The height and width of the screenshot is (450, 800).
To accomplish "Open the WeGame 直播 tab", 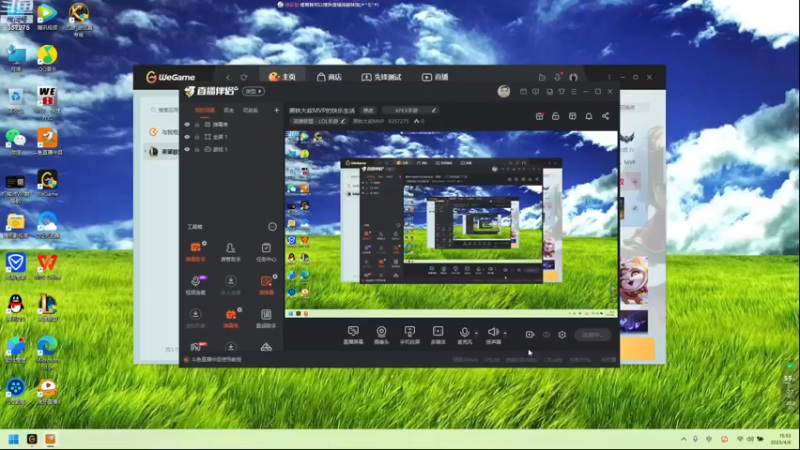I will [435, 77].
